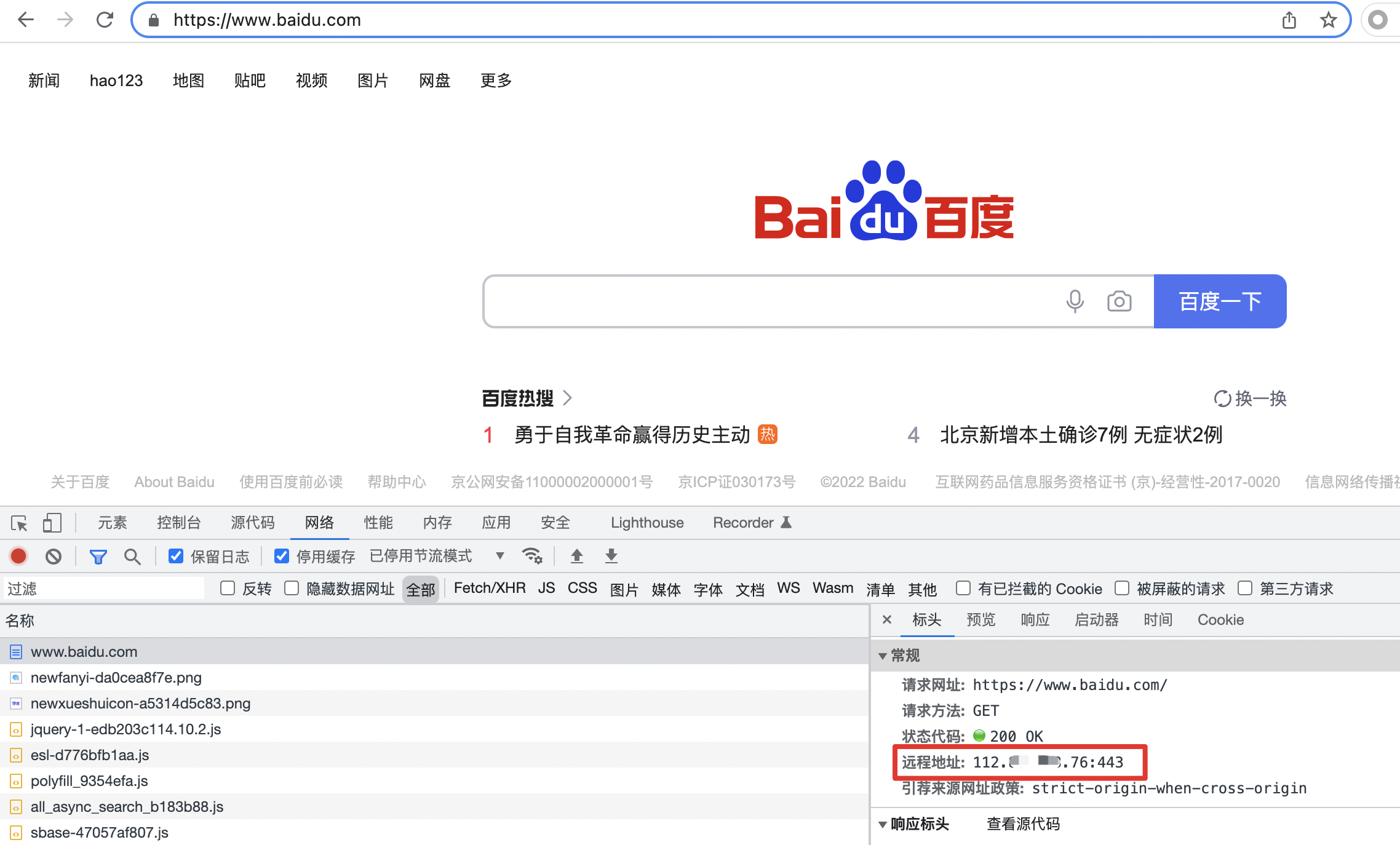
Task: Filter requests by CSS type
Action: [582, 588]
